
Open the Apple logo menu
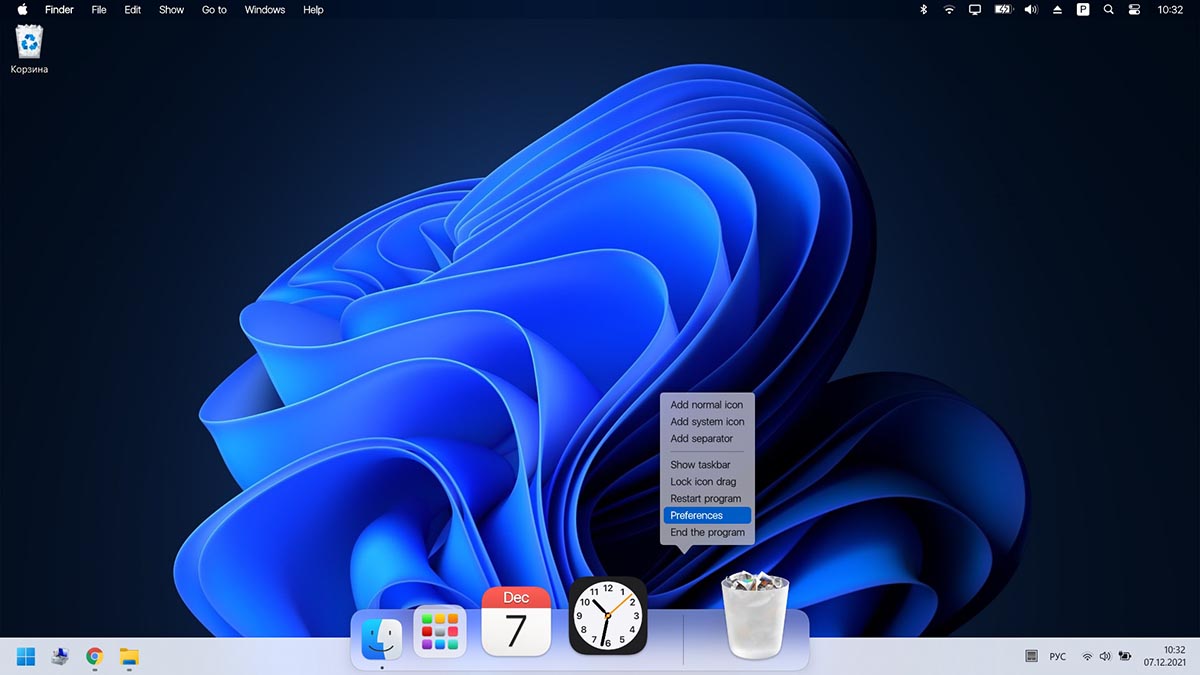(22, 10)
